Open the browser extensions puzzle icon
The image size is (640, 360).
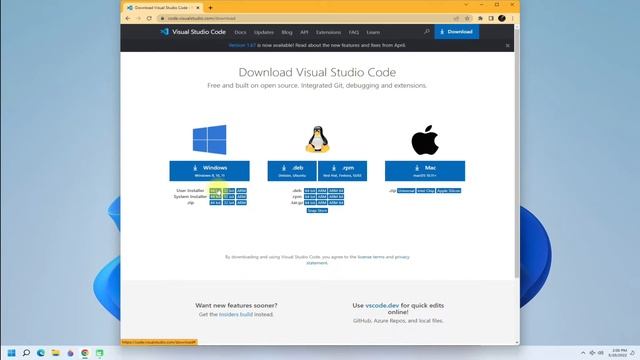(480, 18)
